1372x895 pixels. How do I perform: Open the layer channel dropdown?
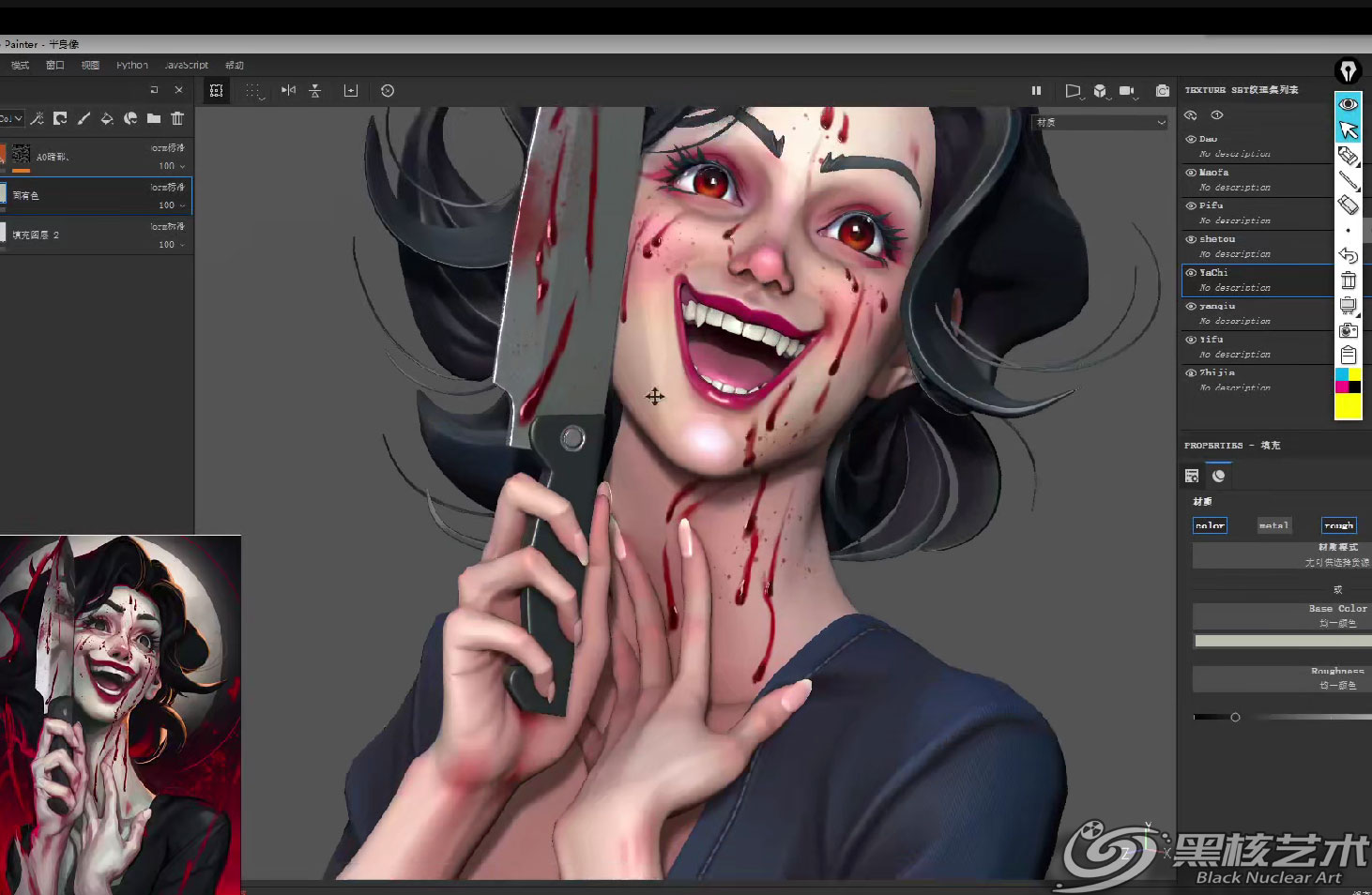tap(12, 118)
